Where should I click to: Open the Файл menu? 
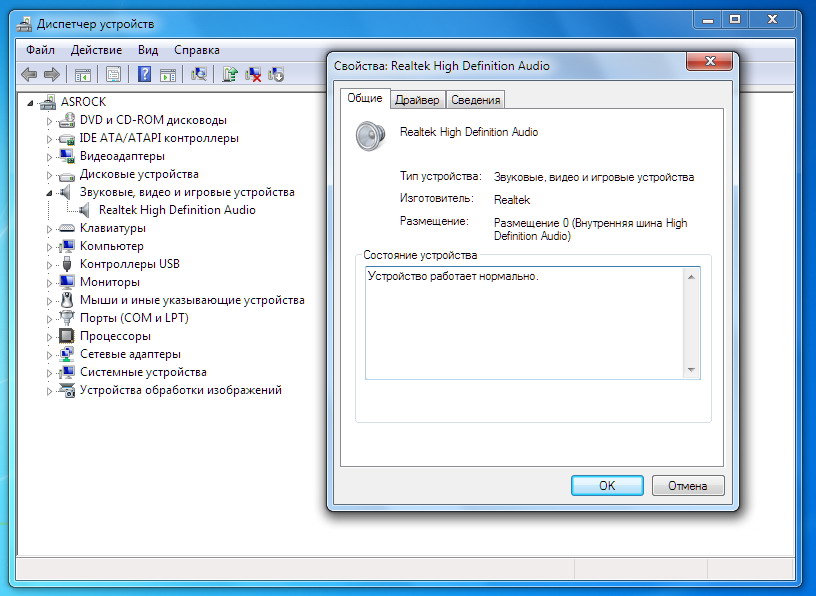pos(40,50)
